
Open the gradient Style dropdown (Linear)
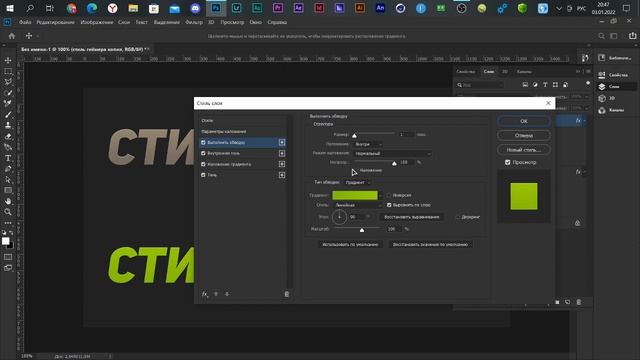(x=358, y=205)
